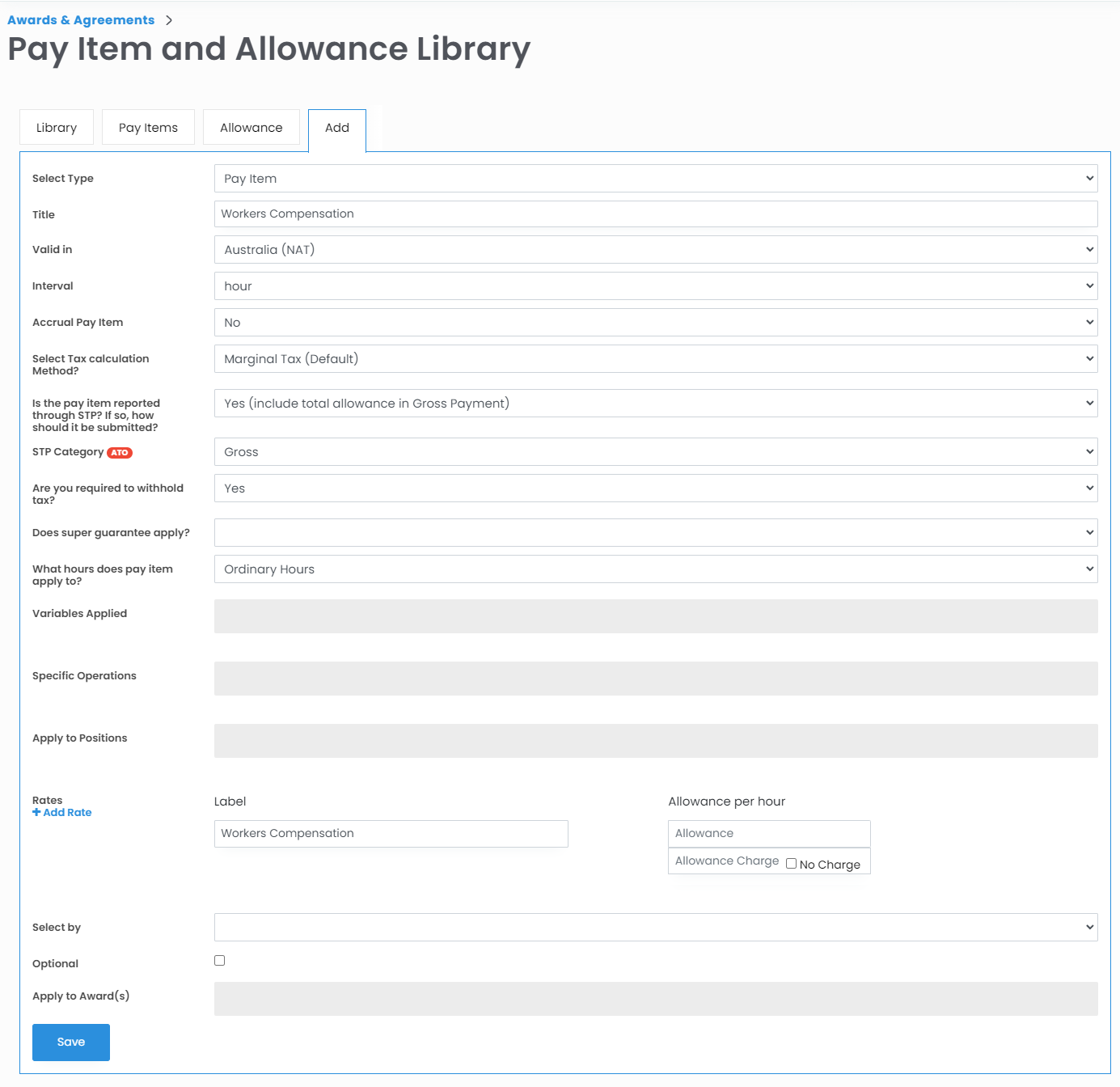Follow the Awards & Agreements breadcrumb link
Viewport: 1120px width, 1087px height.
tap(81, 20)
